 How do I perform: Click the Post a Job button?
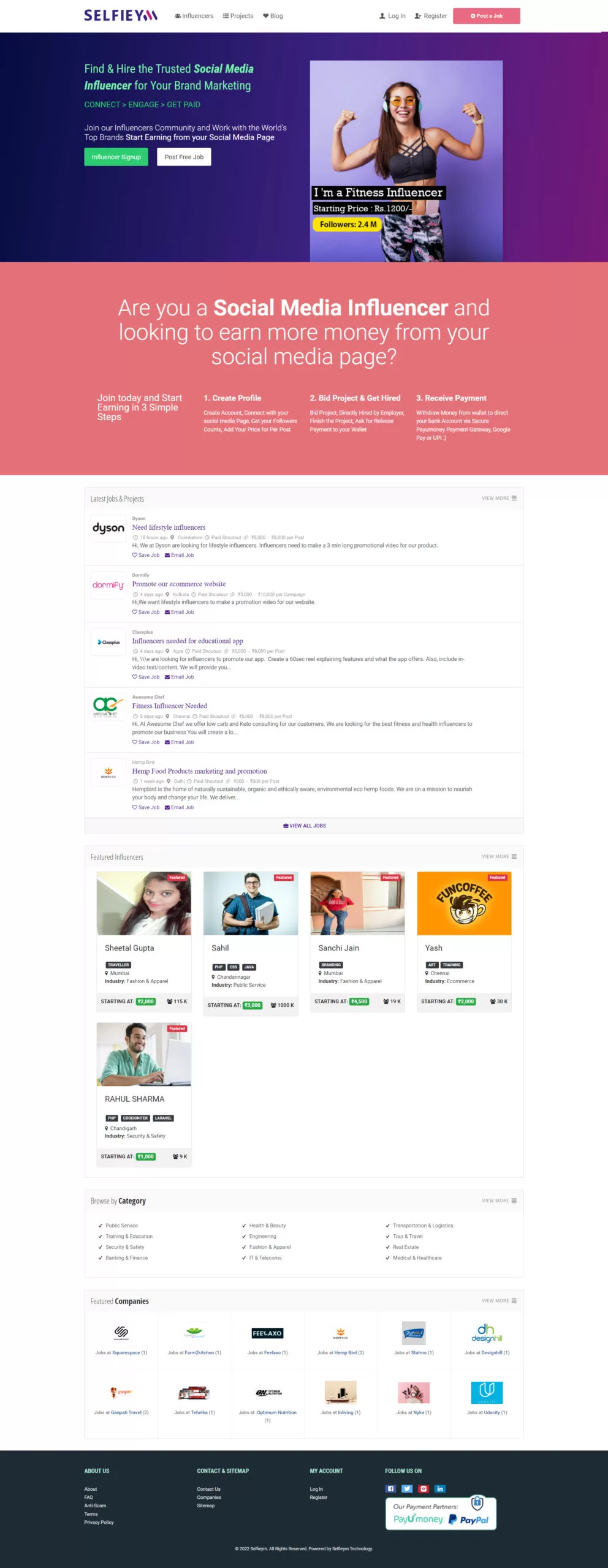(x=487, y=16)
